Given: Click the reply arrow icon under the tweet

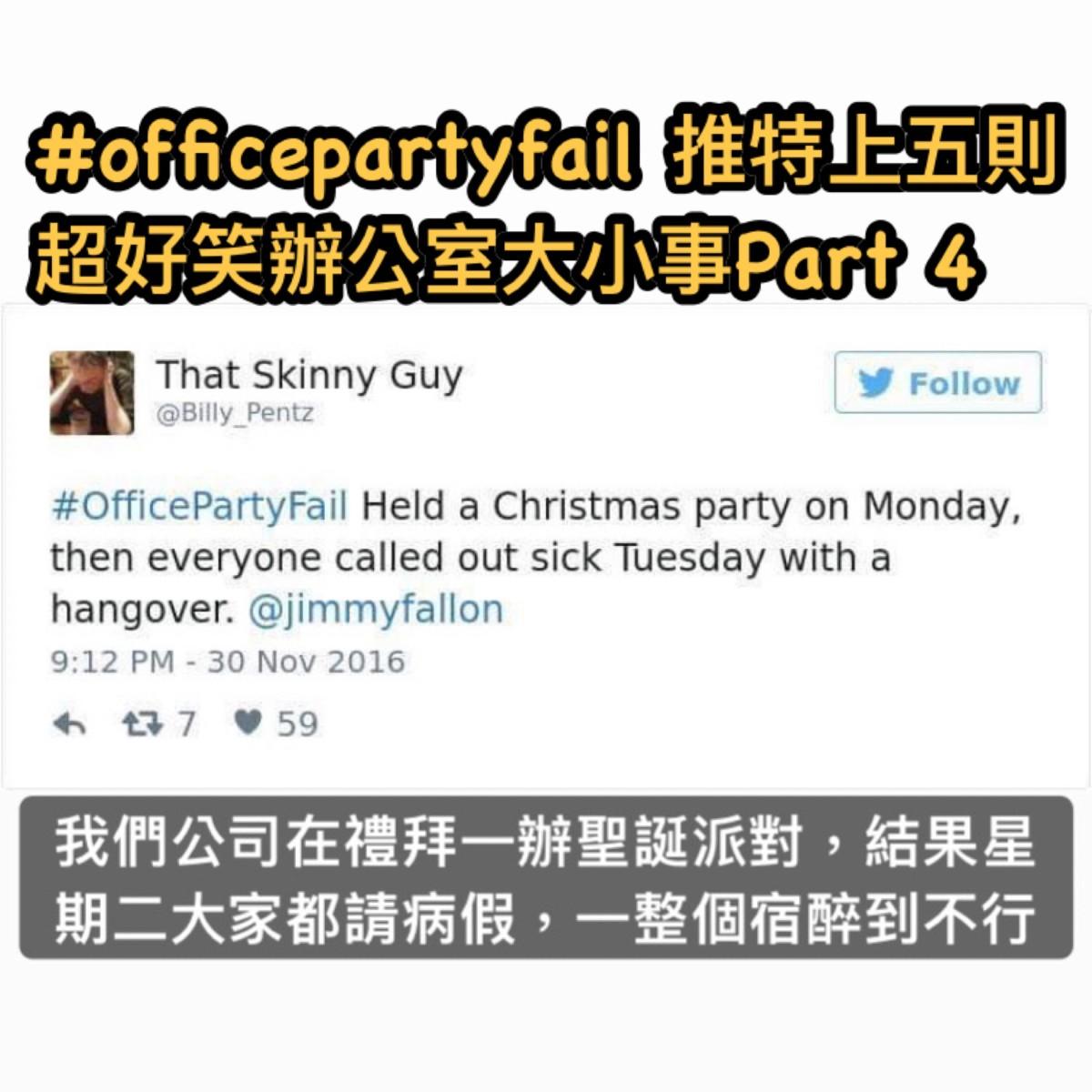Looking at the screenshot, I should click(69, 725).
